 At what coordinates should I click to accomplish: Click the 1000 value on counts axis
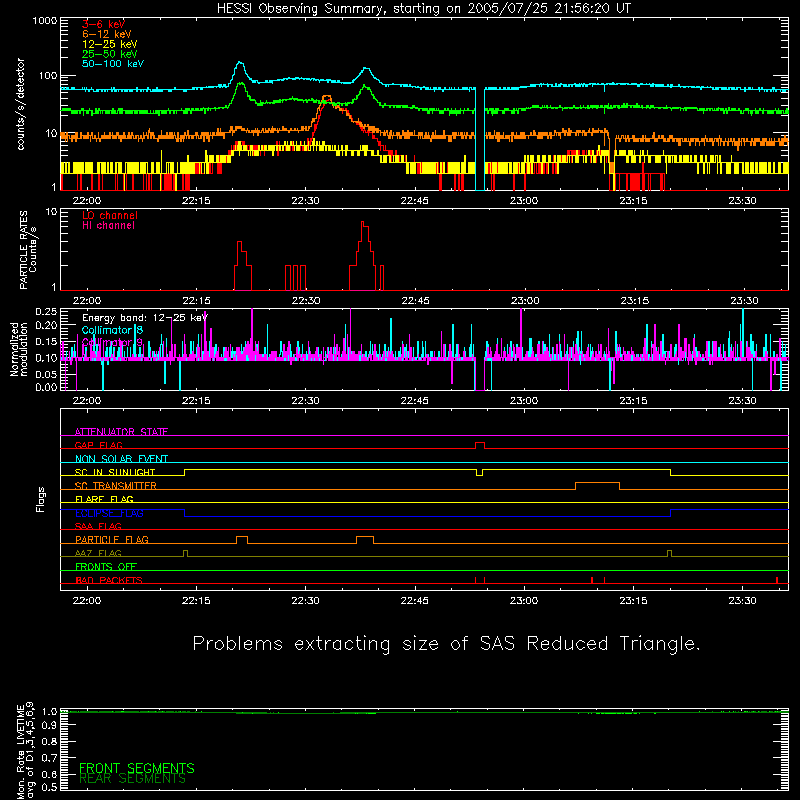coord(45,21)
